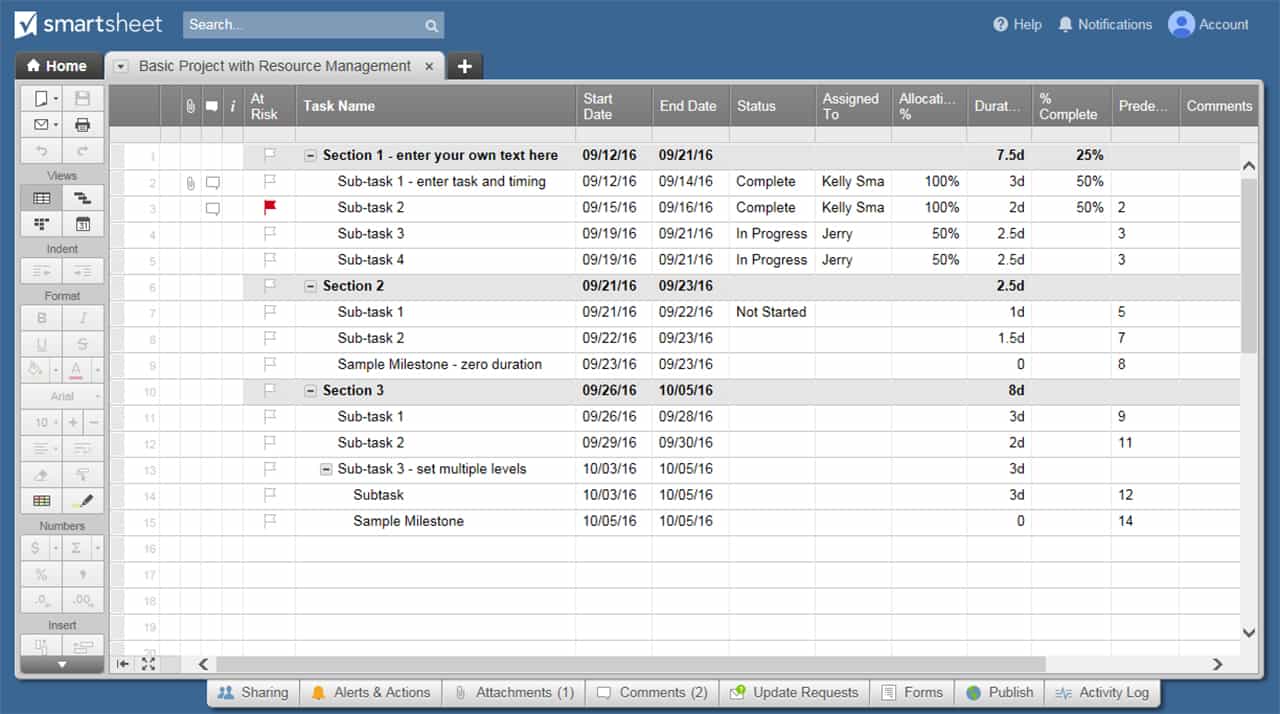Click the Sharing button
The height and width of the screenshot is (714, 1280).
[x=253, y=692]
